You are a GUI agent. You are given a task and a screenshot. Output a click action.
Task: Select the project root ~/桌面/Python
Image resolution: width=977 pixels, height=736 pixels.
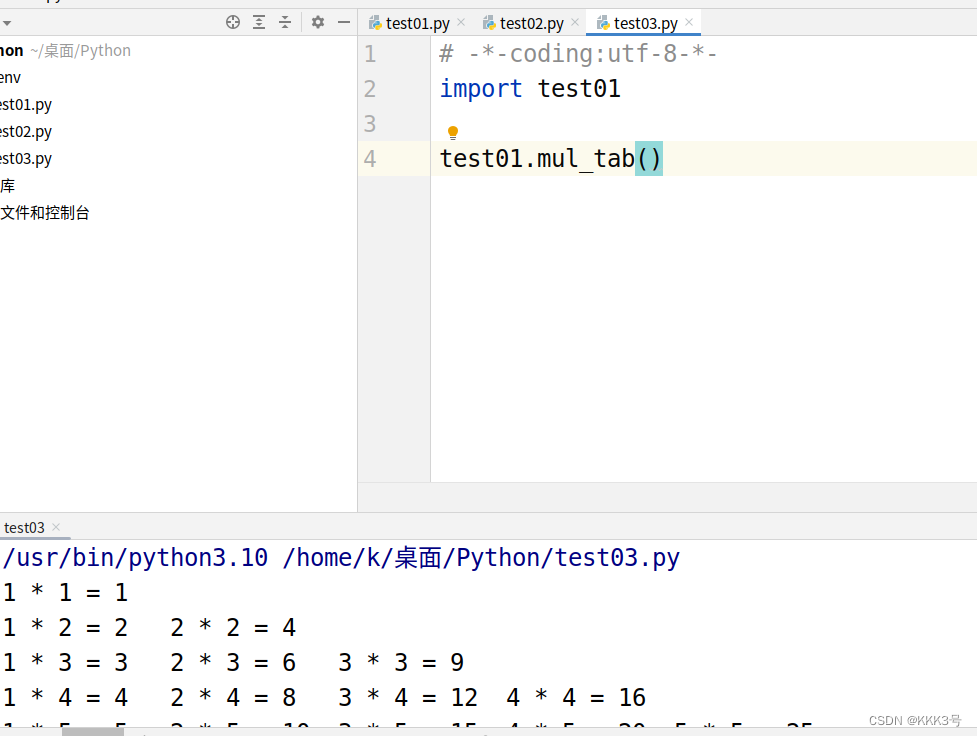pyautogui.click(x=65, y=50)
